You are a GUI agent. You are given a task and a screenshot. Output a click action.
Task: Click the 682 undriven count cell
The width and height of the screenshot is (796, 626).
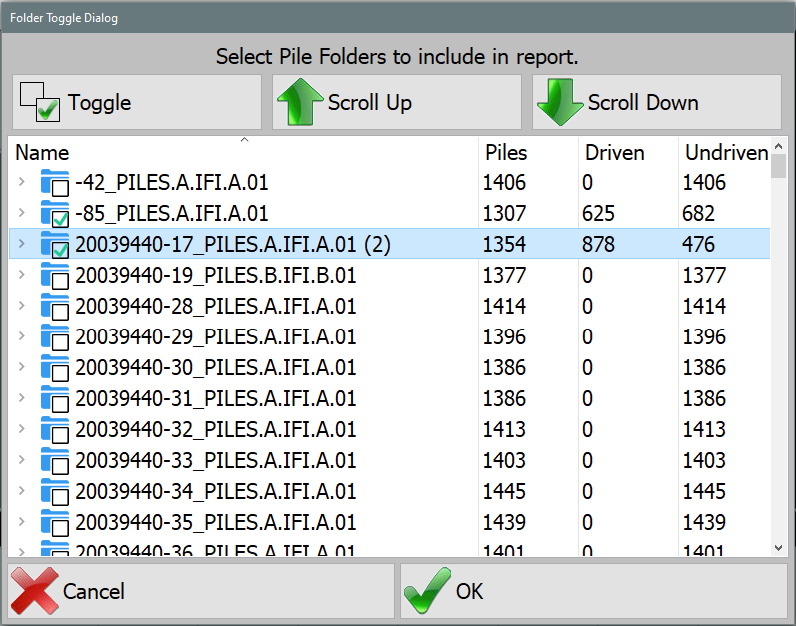(698, 213)
